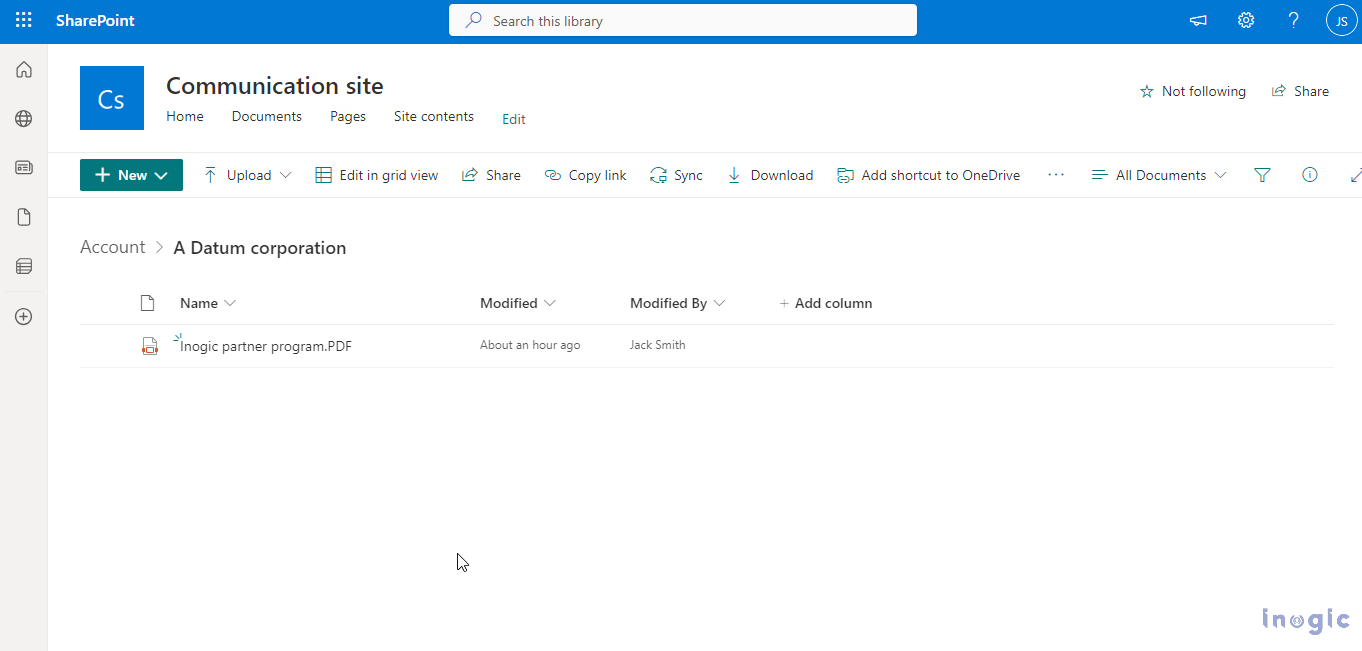Open the megaphone notifications icon
Screen dimensions: 1362x651
[1198, 21]
